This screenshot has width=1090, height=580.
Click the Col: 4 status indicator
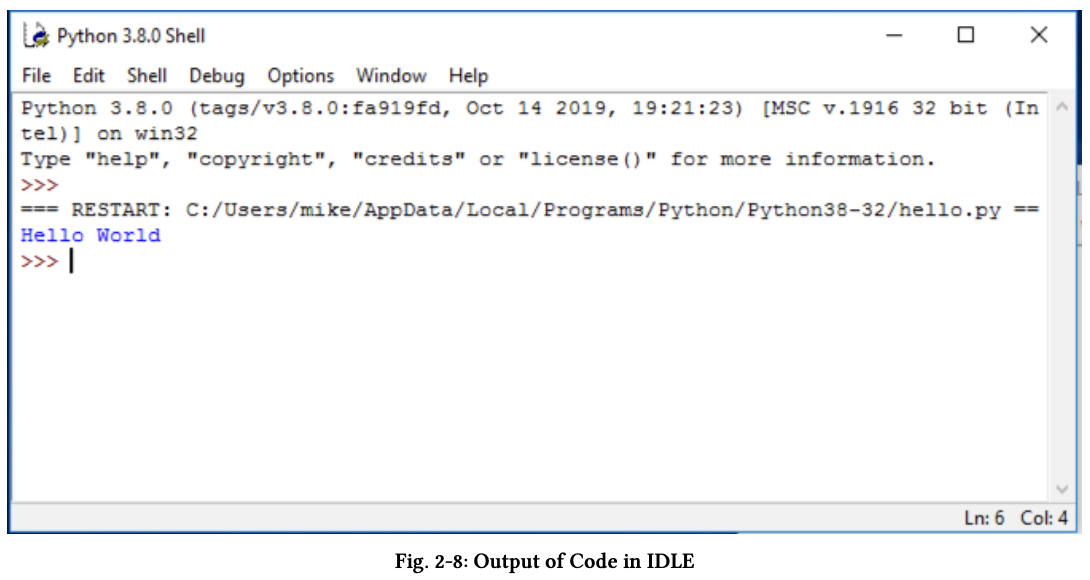coord(1044,518)
